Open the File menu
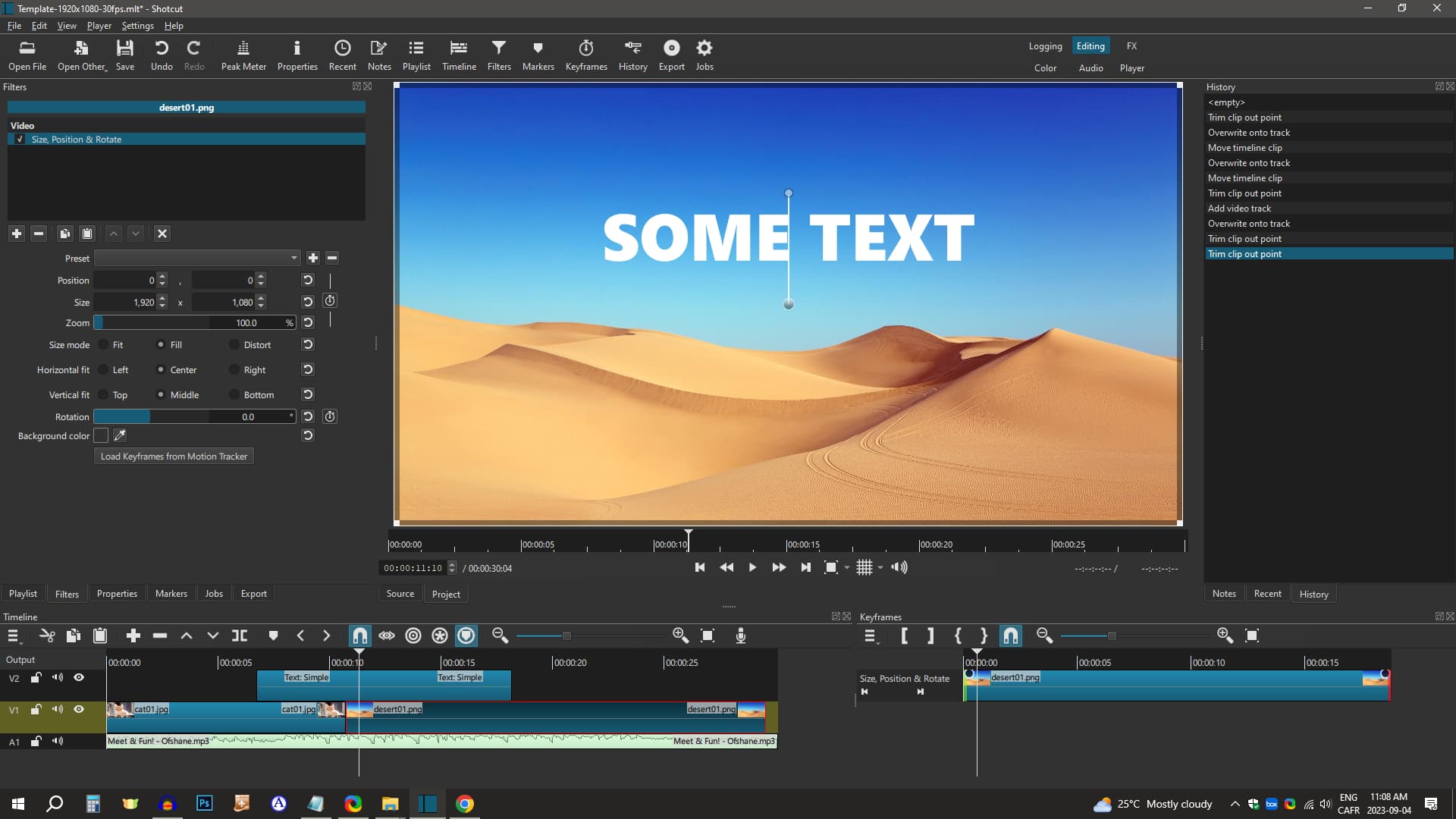The height and width of the screenshot is (819, 1456). [14, 26]
